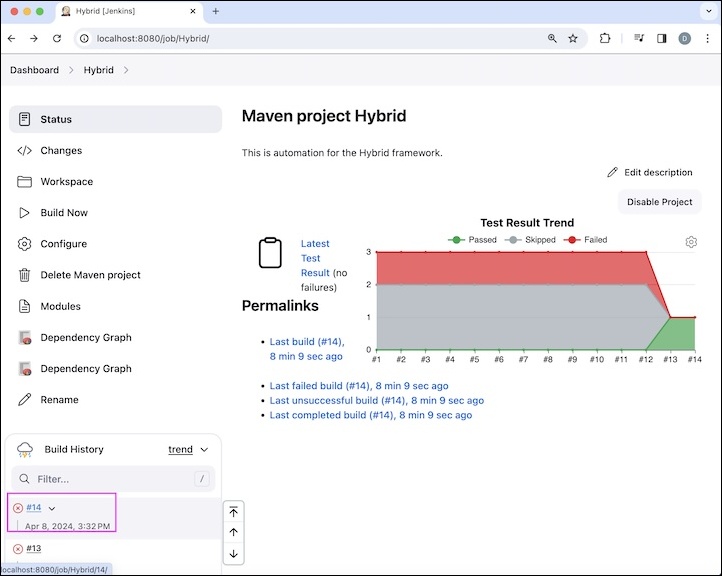
Task: Open the Hybrid breadcrumb menu chevron
Action: [126, 70]
